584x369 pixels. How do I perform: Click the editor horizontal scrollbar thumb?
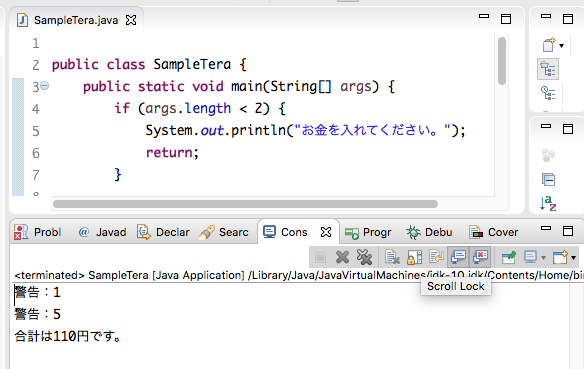tap(245, 204)
